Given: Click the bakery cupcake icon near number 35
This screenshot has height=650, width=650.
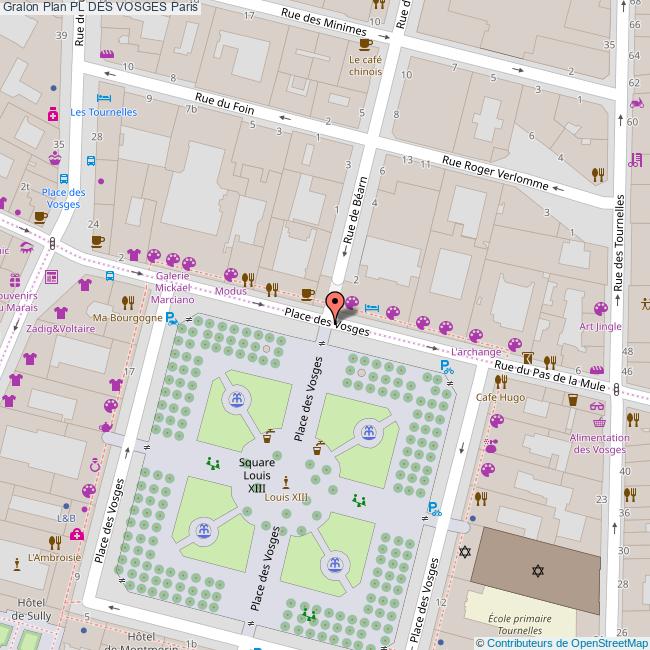Looking at the screenshot, I should tap(55, 157).
